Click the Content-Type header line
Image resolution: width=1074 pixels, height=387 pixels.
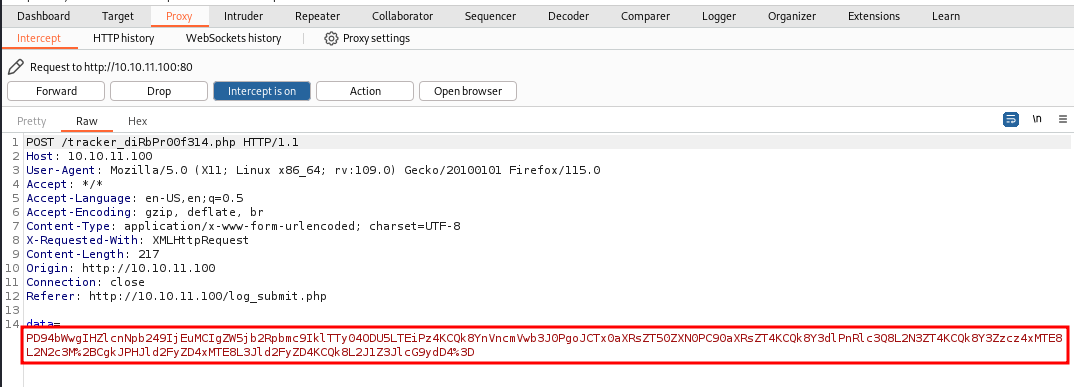point(243,226)
